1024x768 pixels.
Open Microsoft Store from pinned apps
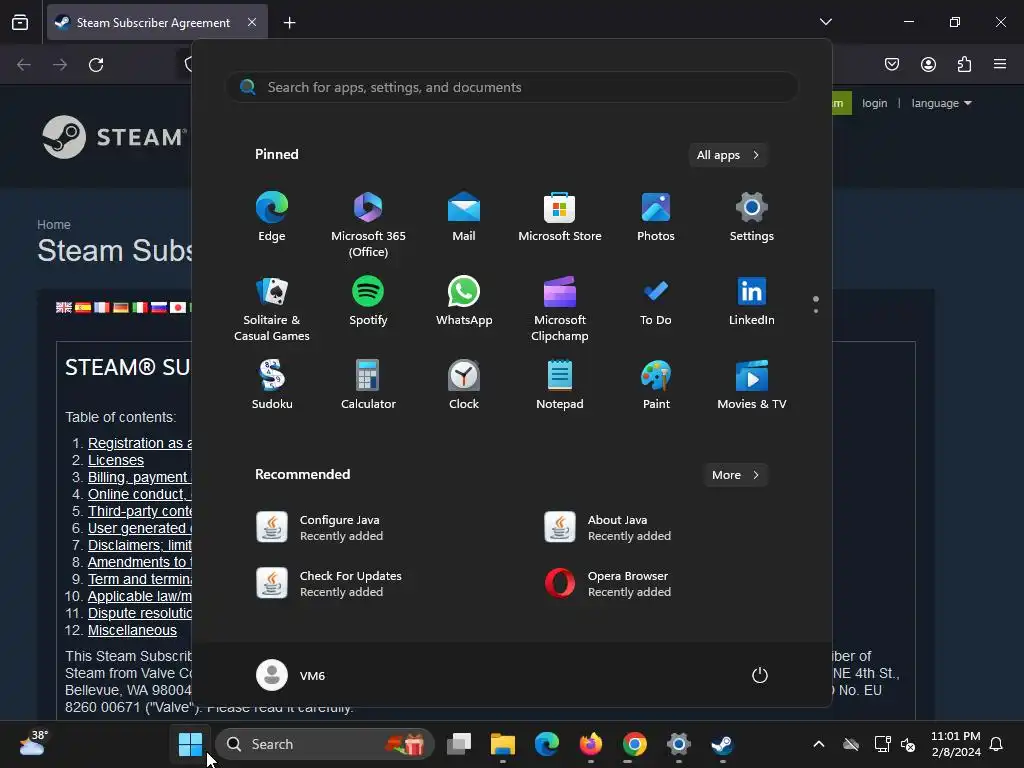pyautogui.click(x=560, y=217)
